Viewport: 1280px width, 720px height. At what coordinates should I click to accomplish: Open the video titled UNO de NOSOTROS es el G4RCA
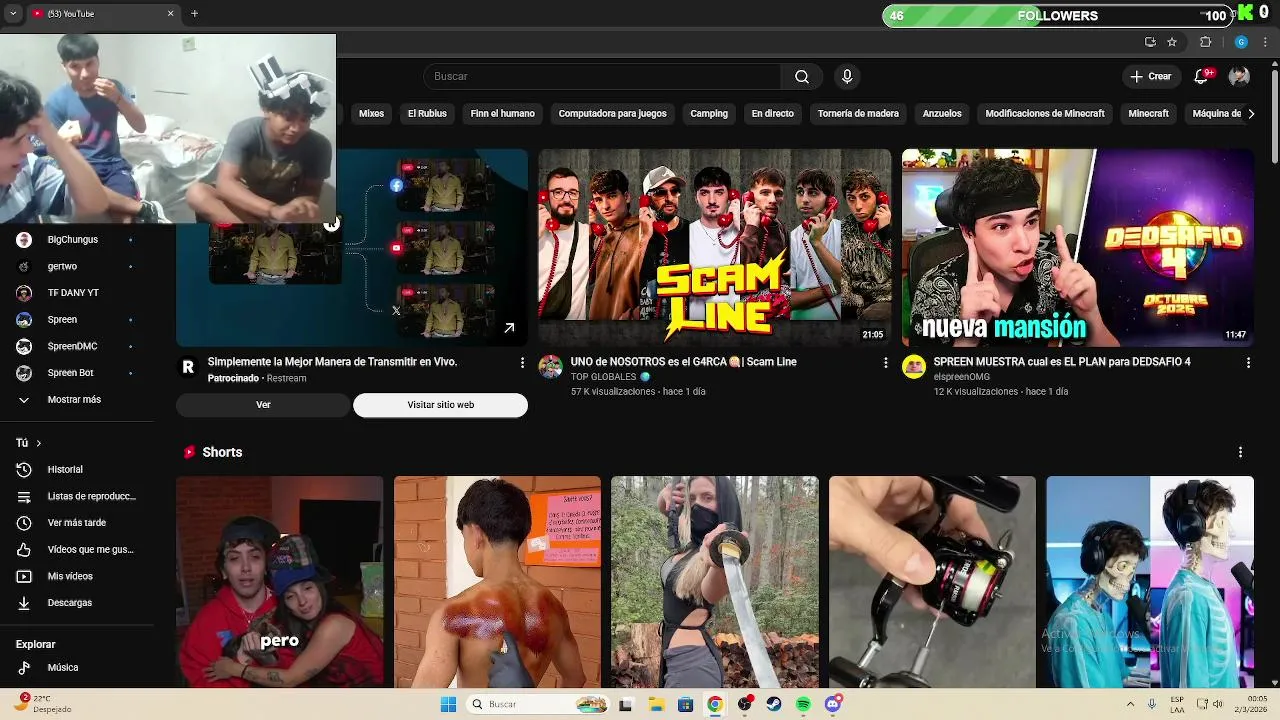[x=683, y=362]
